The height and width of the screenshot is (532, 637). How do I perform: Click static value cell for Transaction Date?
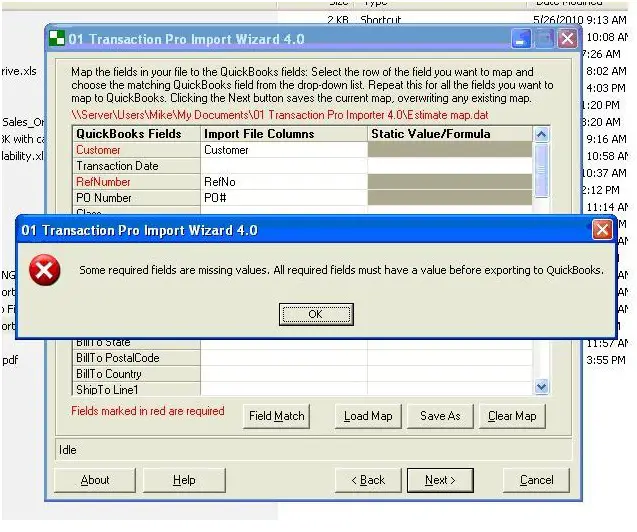(x=450, y=166)
